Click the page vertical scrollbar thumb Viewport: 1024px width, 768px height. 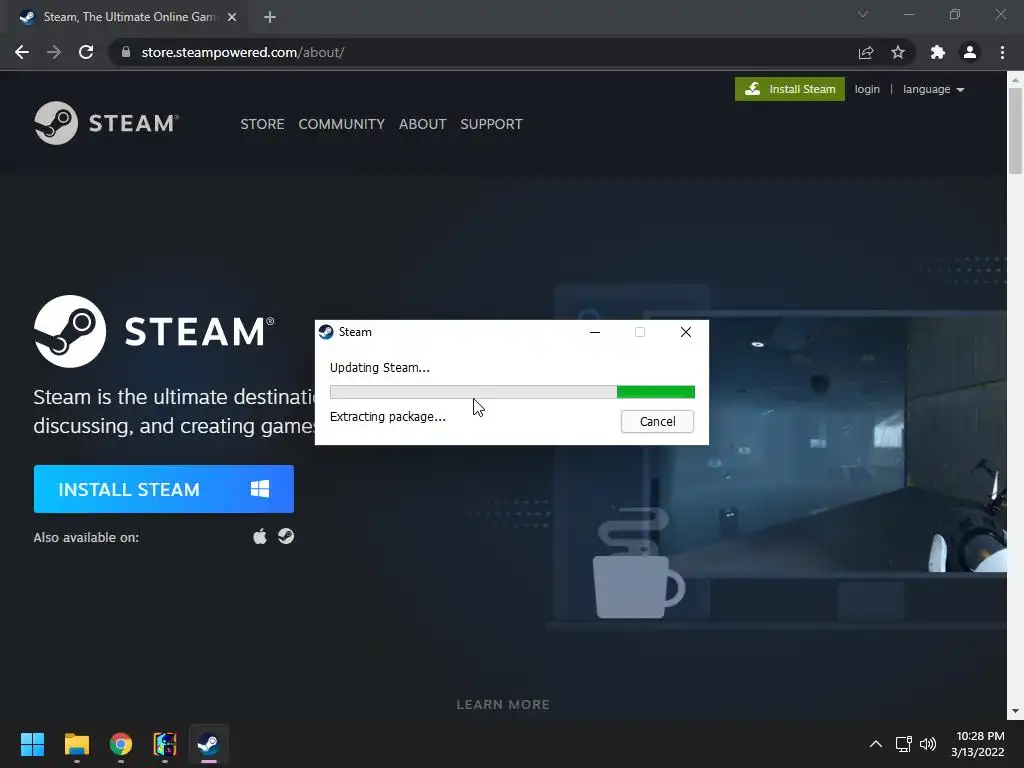[1015, 131]
